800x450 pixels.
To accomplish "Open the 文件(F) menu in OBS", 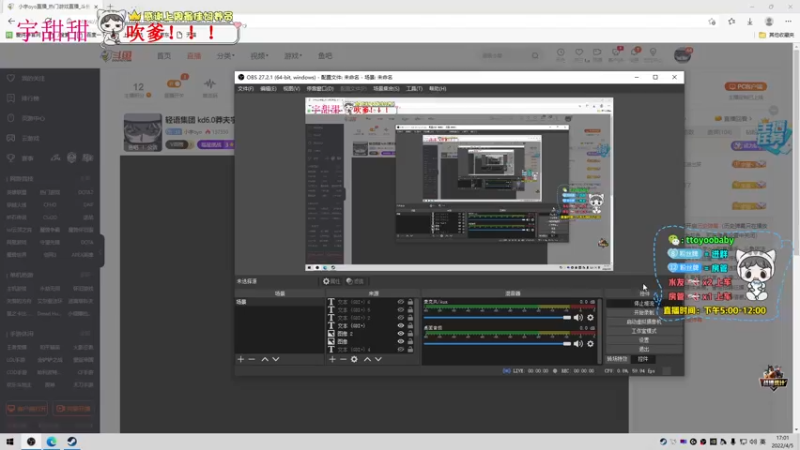I will click(x=245, y=89).
